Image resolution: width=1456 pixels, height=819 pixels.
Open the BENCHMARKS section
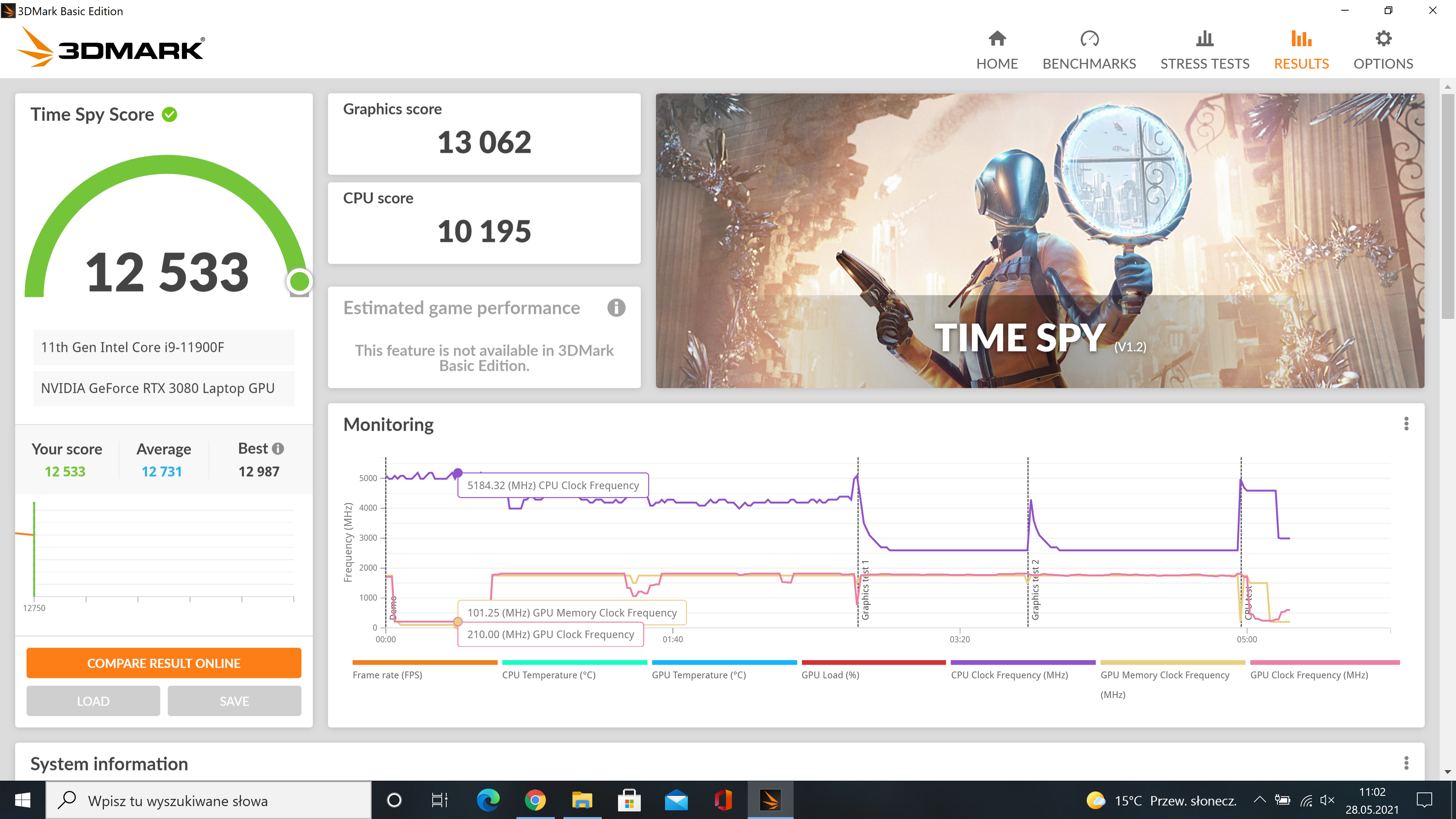[x=1089, y=50]
